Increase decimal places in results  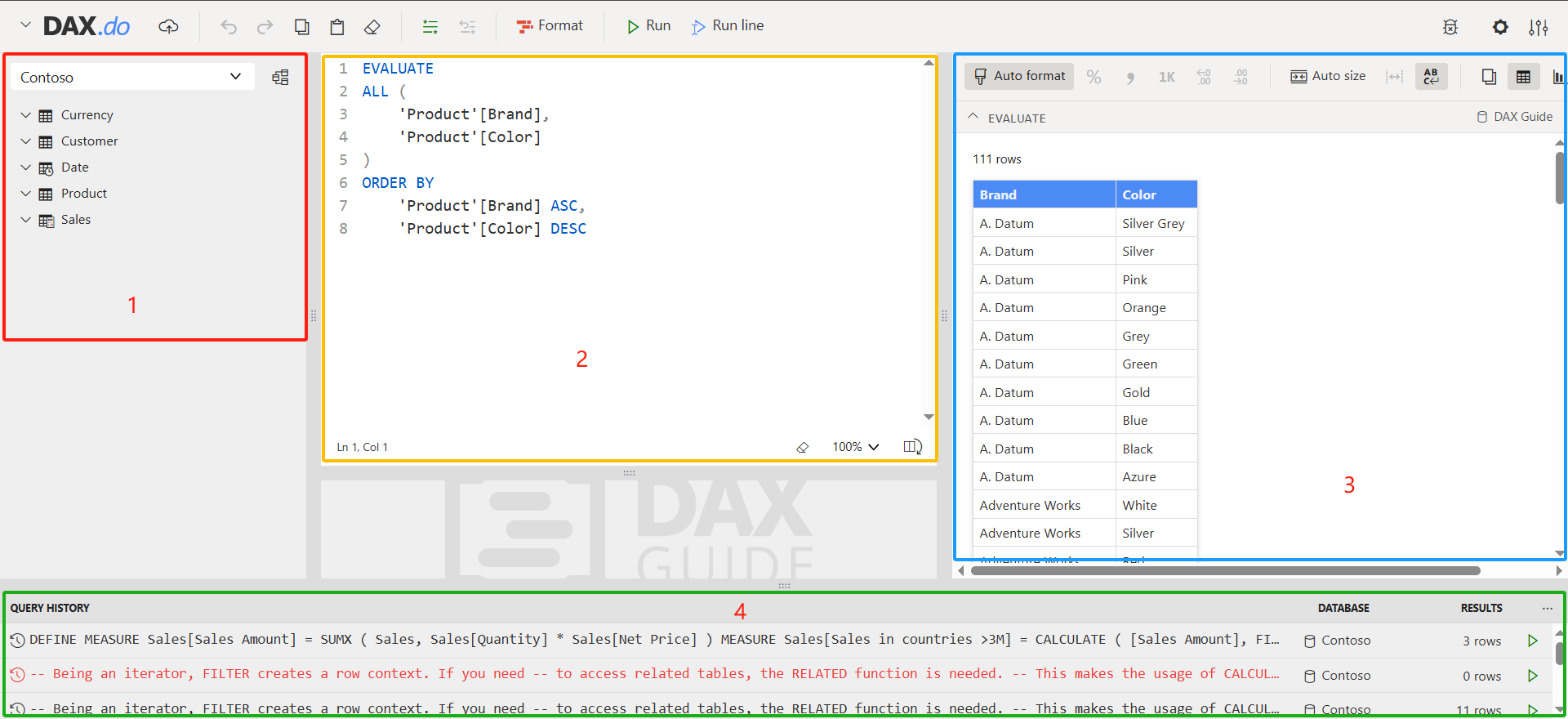tap(1204, 77)
